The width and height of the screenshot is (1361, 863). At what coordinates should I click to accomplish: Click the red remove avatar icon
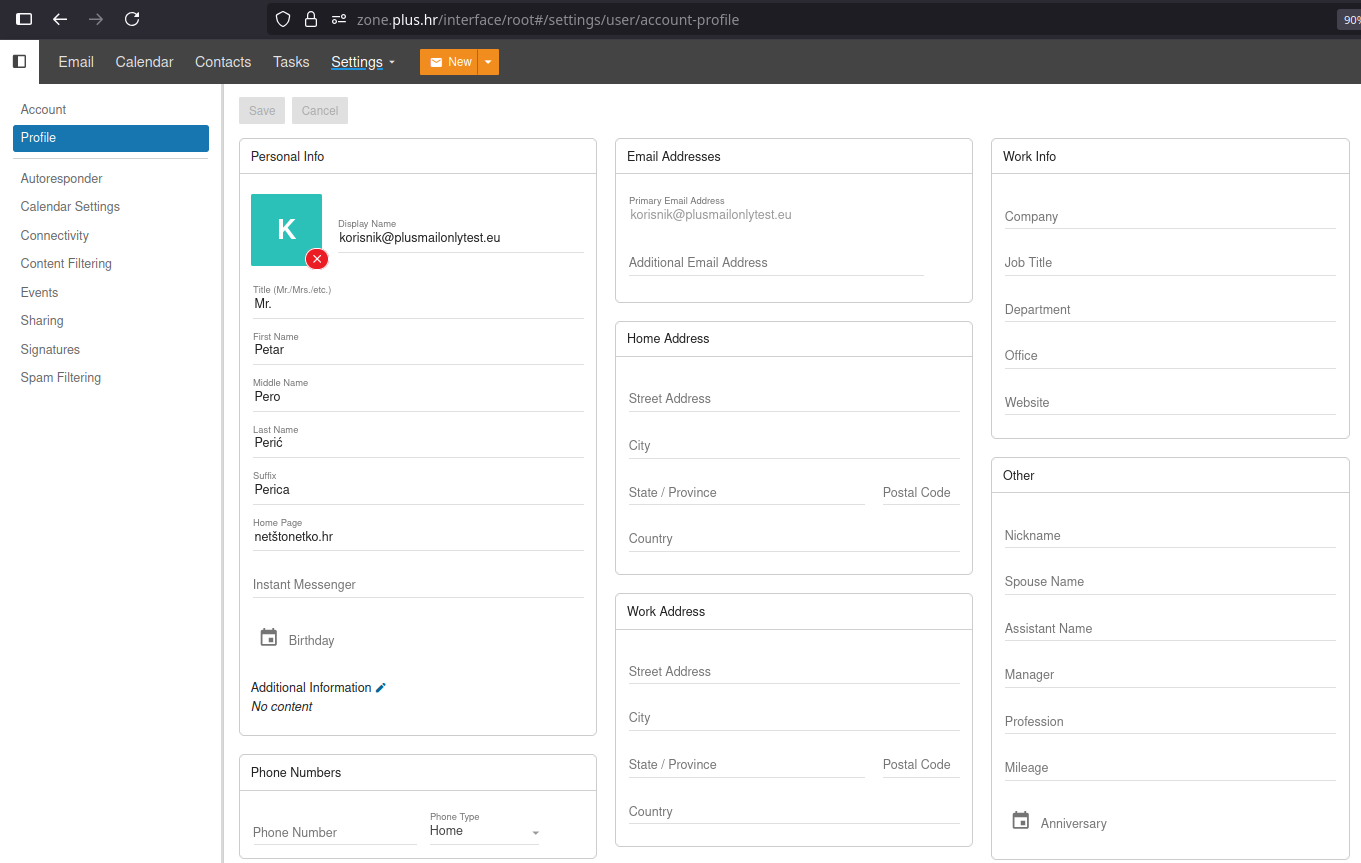tap(317, 259)
